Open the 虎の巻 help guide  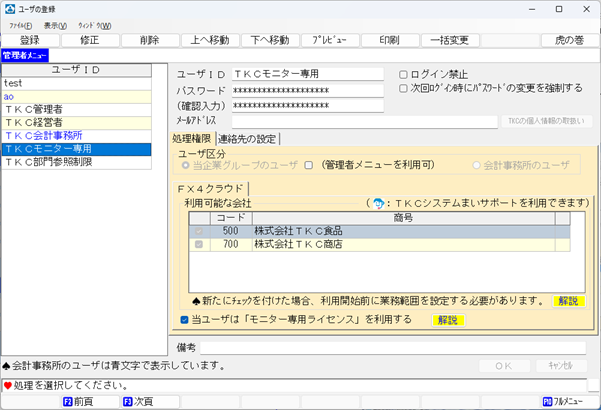570,40
